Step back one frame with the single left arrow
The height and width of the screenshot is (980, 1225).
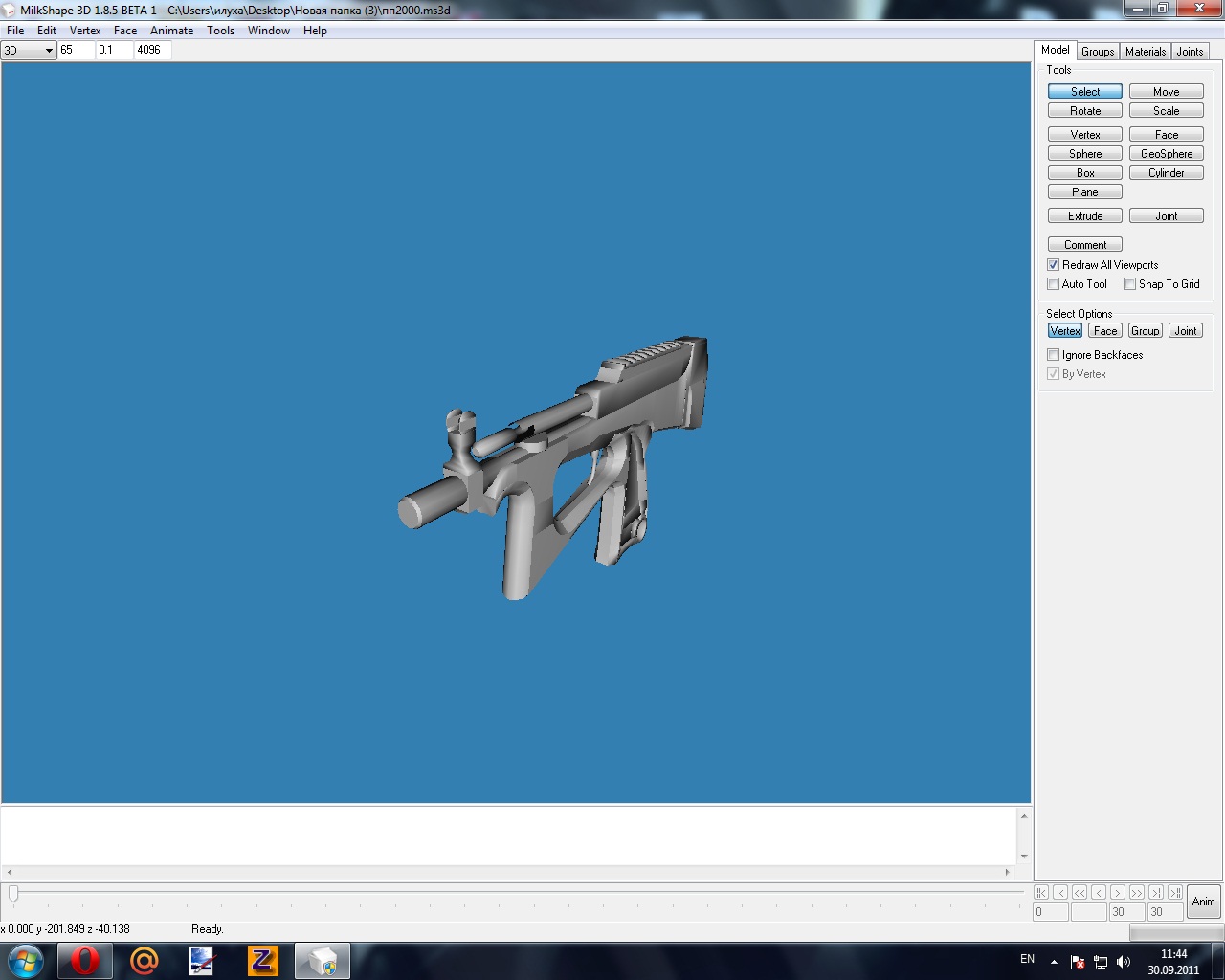coord(1099,892)
